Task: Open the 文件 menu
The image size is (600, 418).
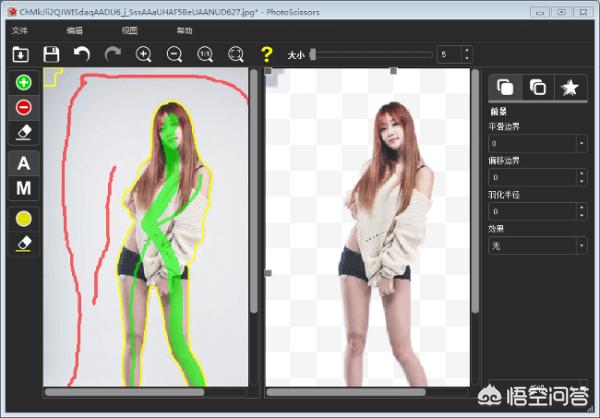Action: pos(20,31)
